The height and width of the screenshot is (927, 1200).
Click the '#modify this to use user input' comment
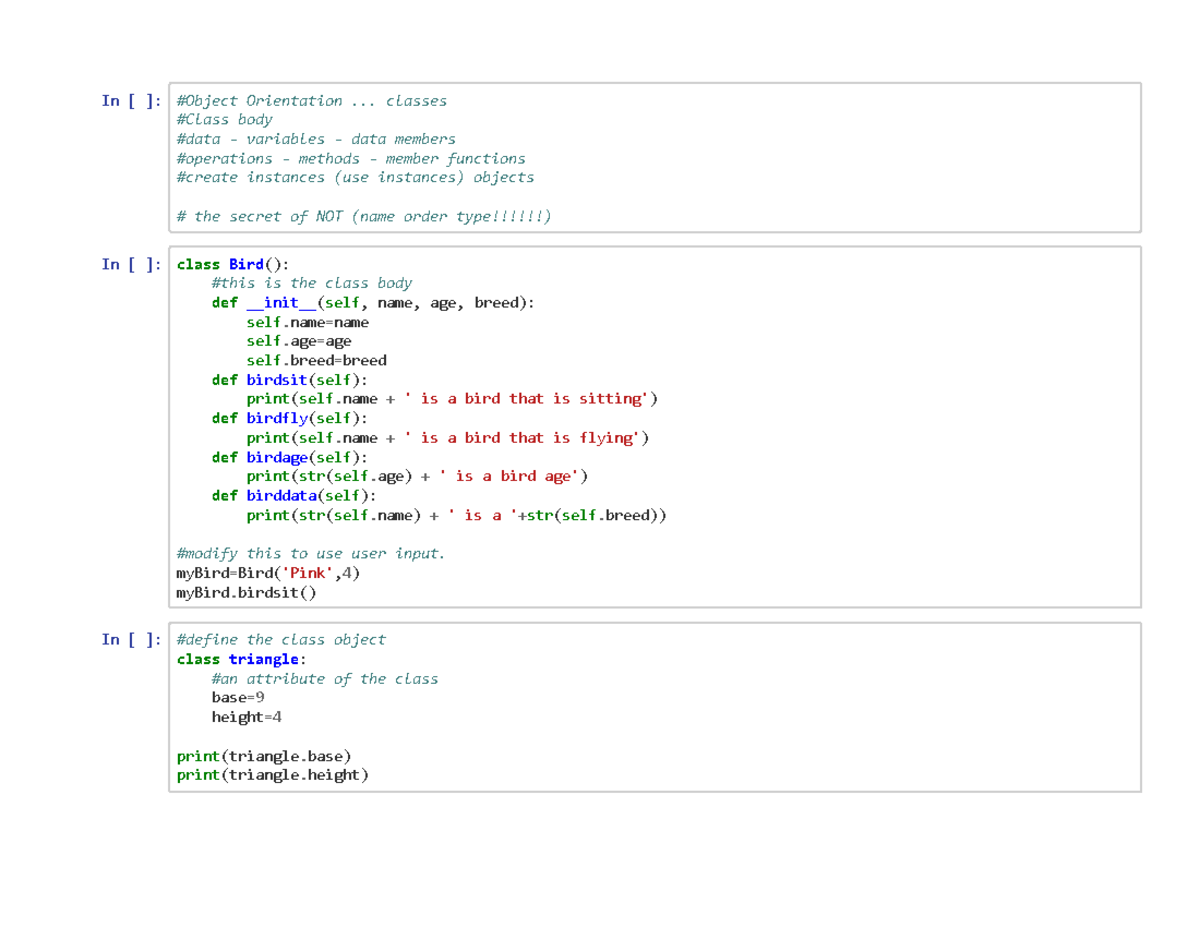(310, 553)
